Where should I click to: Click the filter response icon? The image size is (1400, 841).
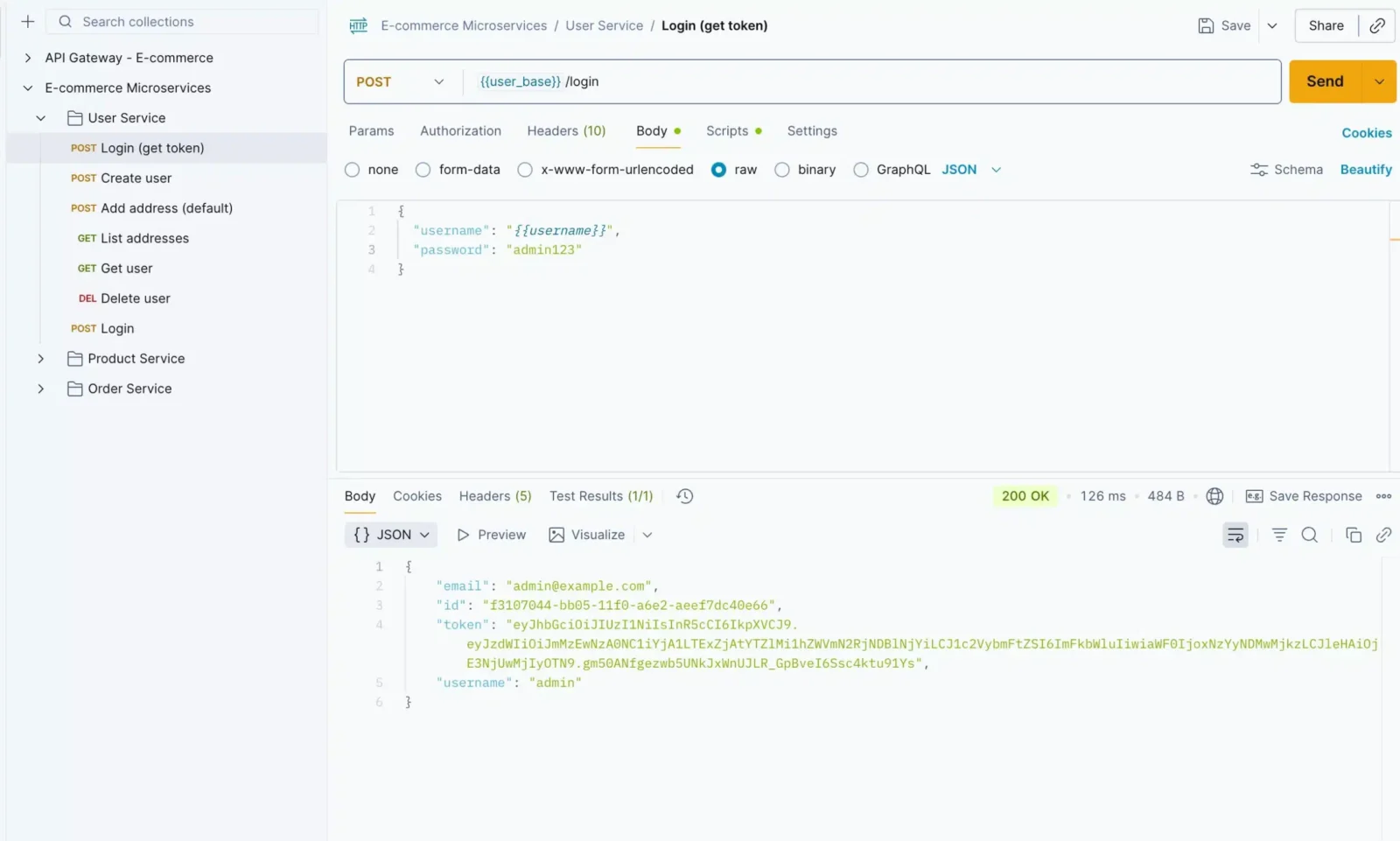[x=1278, y=535]
